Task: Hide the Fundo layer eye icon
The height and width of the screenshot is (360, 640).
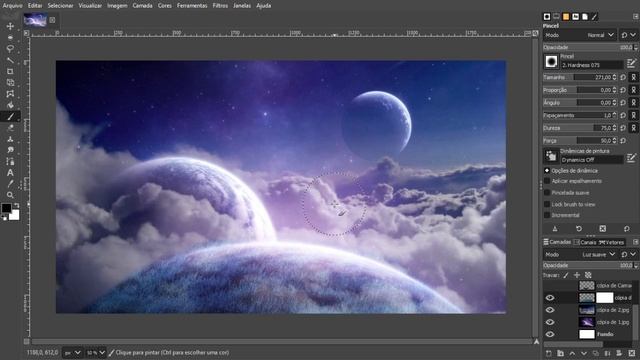Action: [x=550, y=334]
